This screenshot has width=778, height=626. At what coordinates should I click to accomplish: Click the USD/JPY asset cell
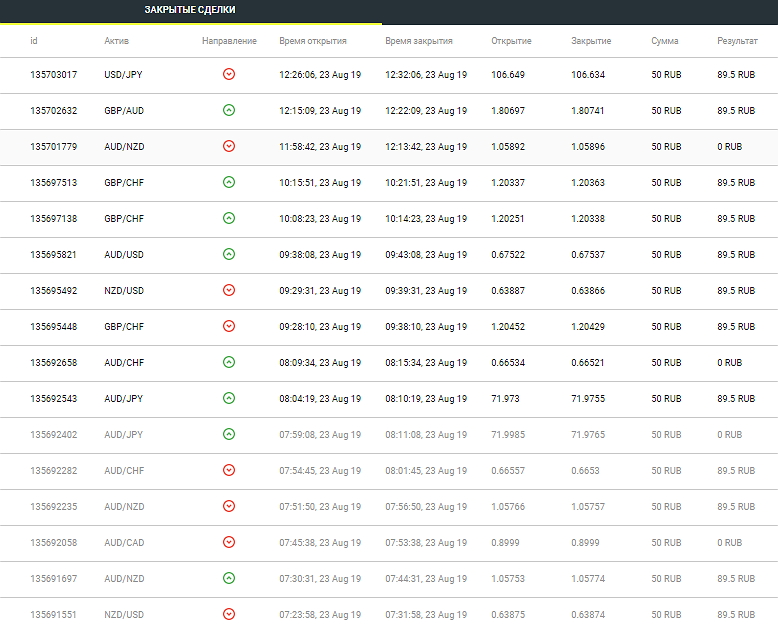coord(123,75)
